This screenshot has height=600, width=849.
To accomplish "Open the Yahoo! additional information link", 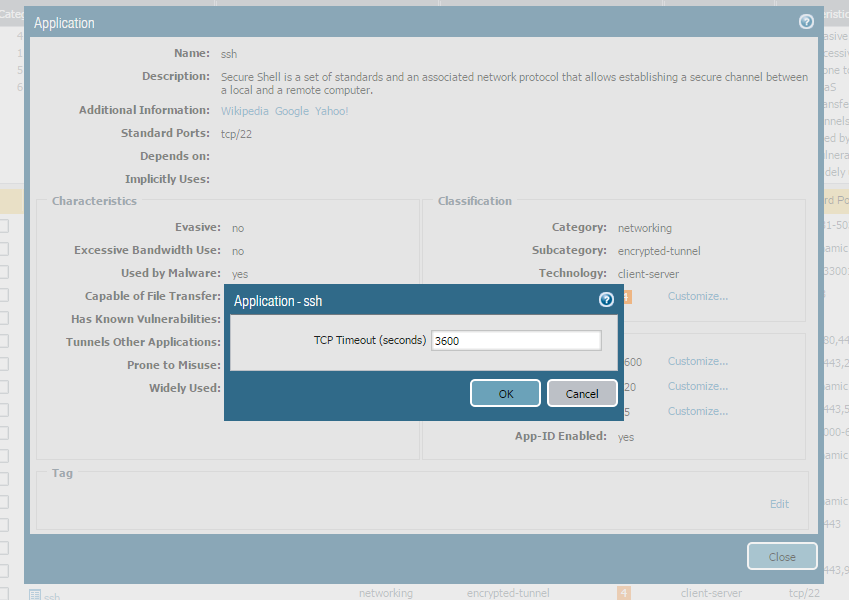I will pos(332,111).
